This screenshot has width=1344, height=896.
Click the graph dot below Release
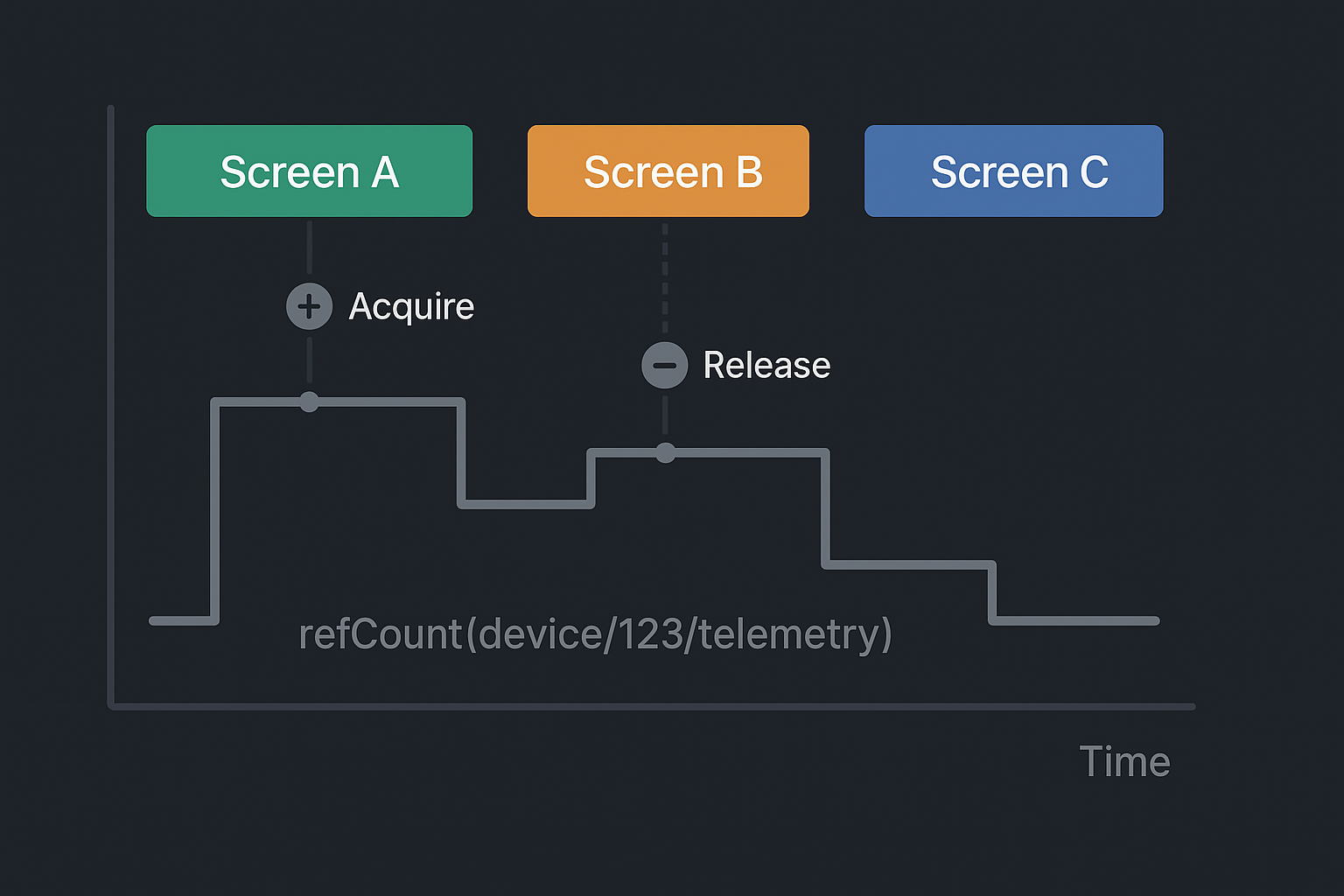(665, 452)
